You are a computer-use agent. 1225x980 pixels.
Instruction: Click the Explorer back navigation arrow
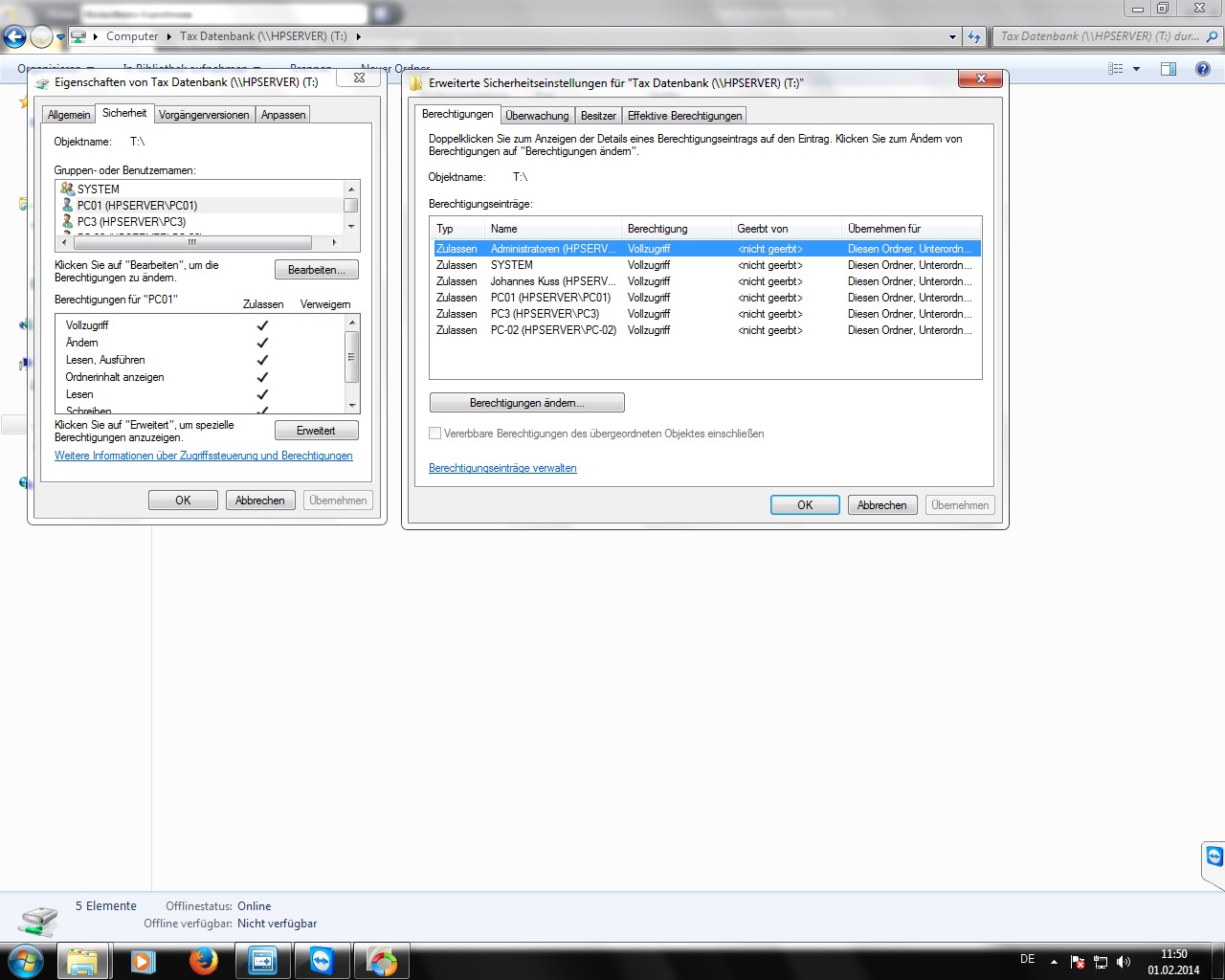pos(14,37)
